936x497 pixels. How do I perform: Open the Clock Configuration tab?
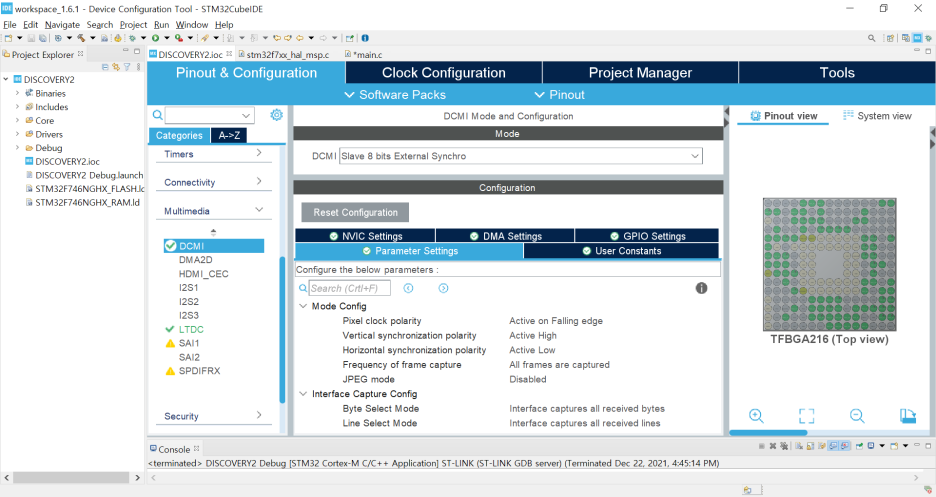pos(444,73)
